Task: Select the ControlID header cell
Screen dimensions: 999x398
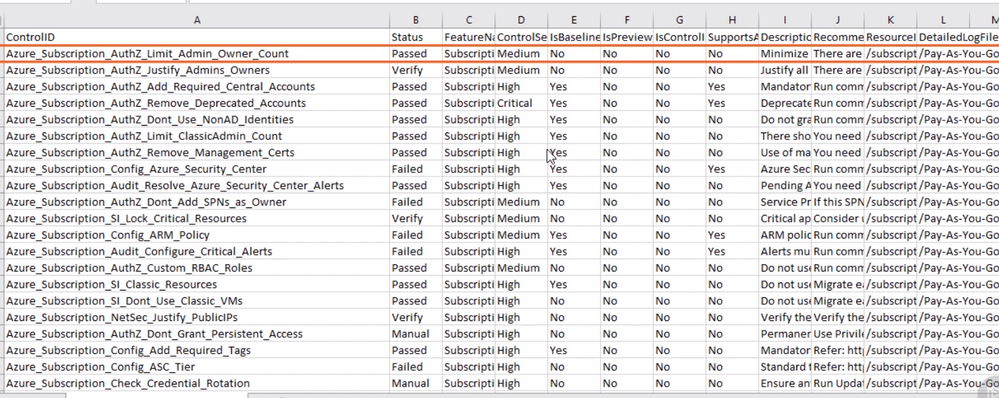Action: pos(197,38)
